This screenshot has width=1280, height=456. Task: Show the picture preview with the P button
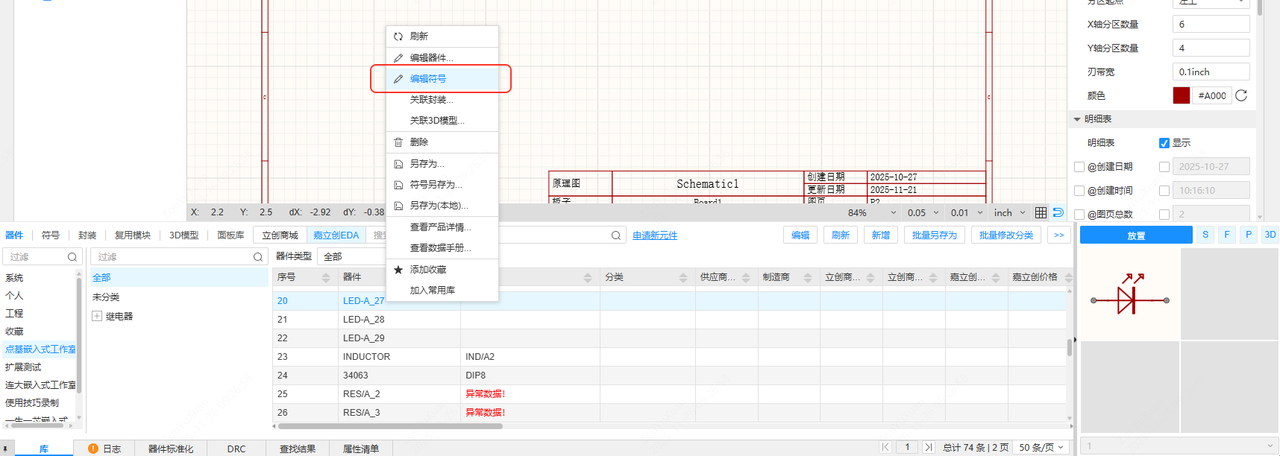click(1248, 235)
